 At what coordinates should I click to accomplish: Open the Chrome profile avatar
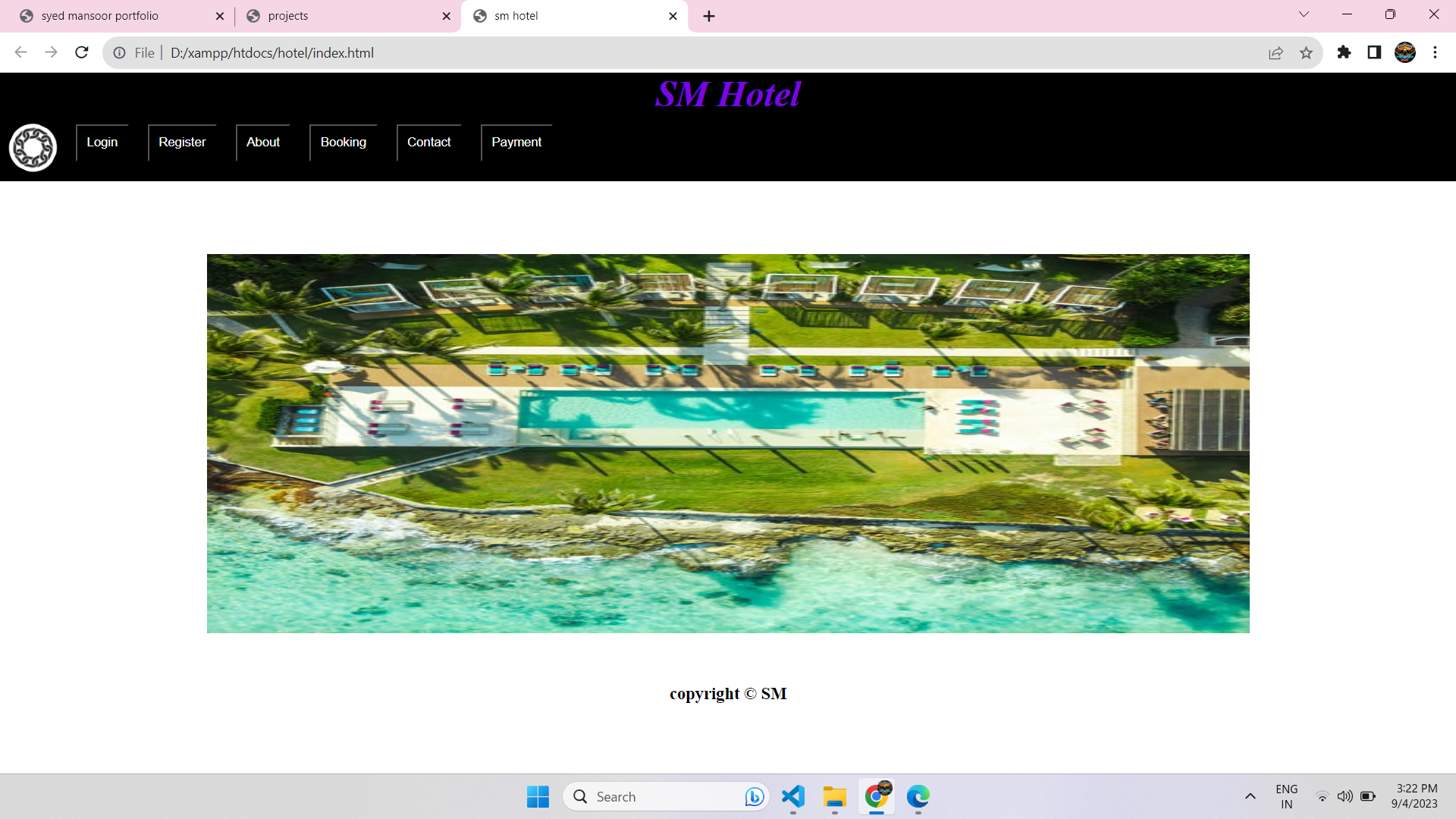point(1405,52)
